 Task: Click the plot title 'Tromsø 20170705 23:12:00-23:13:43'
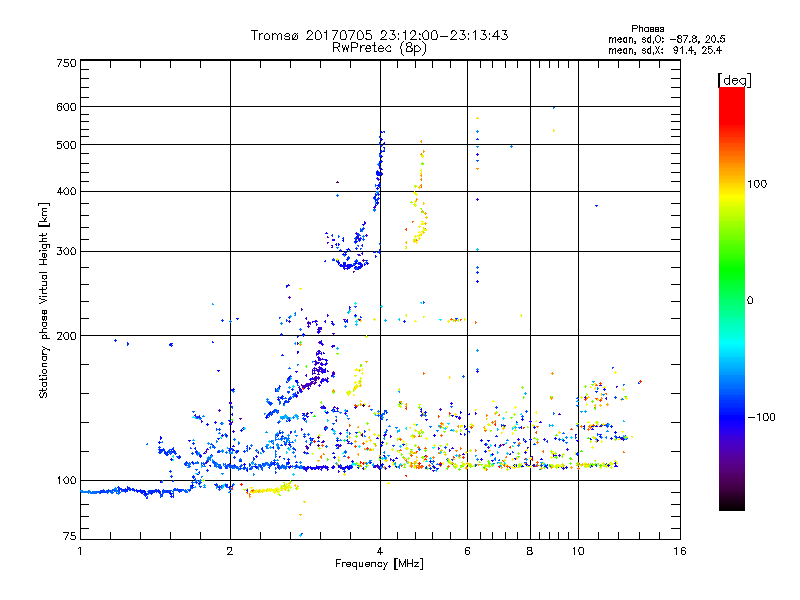click(x=379, y=35)
